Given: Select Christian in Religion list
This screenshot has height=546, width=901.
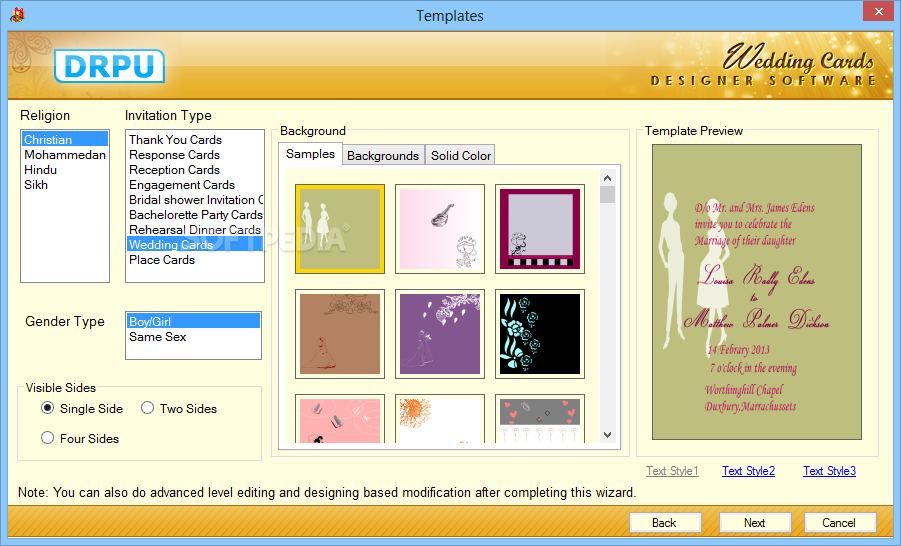Looking at the screenshot, I should click(x=65, y=140).
